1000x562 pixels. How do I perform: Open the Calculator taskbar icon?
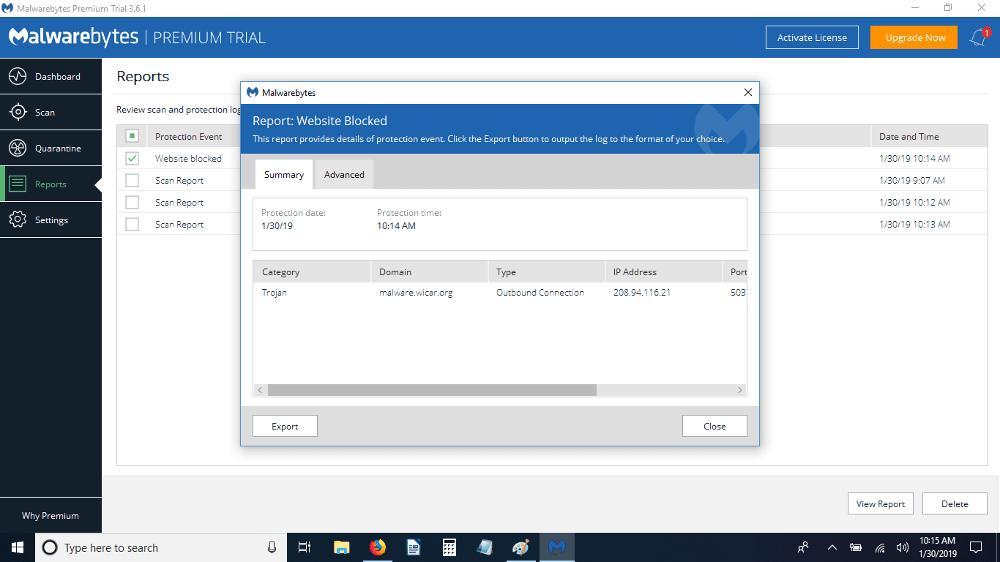click(449, 547)
